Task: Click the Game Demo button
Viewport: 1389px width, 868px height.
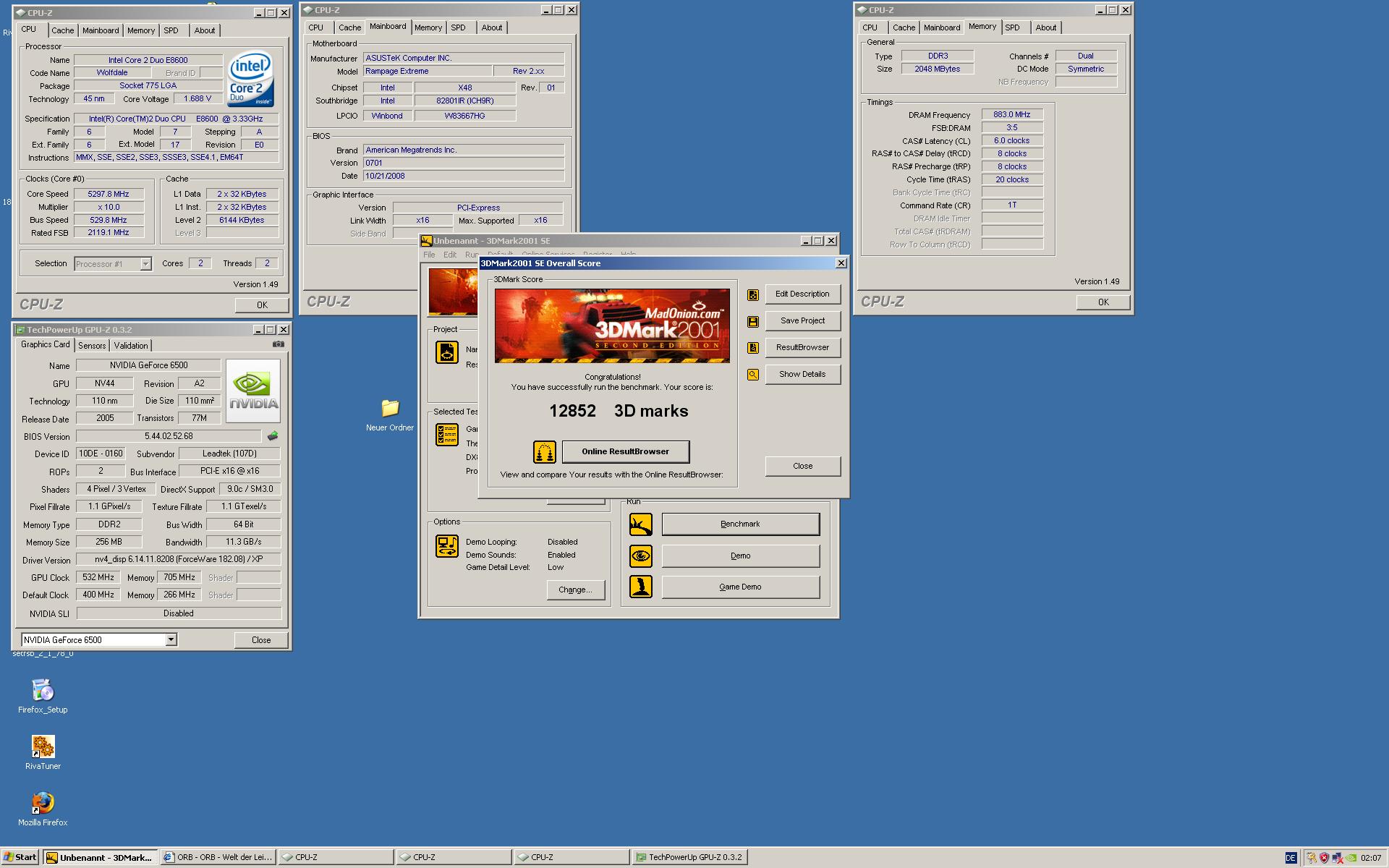Action: click(740, 587)
